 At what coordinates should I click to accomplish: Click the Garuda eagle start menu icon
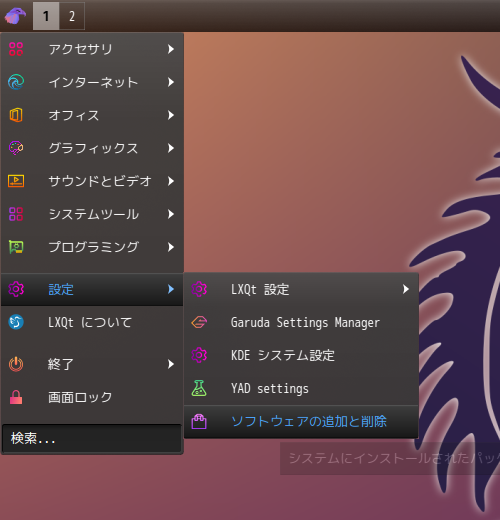click(x=15, y=16)
